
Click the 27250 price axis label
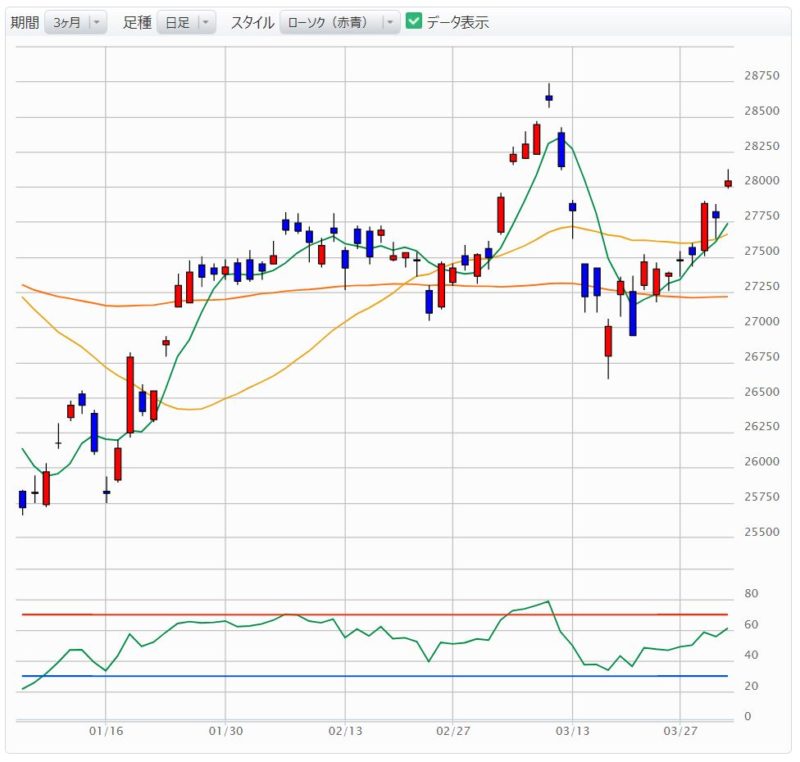(762, 286)
